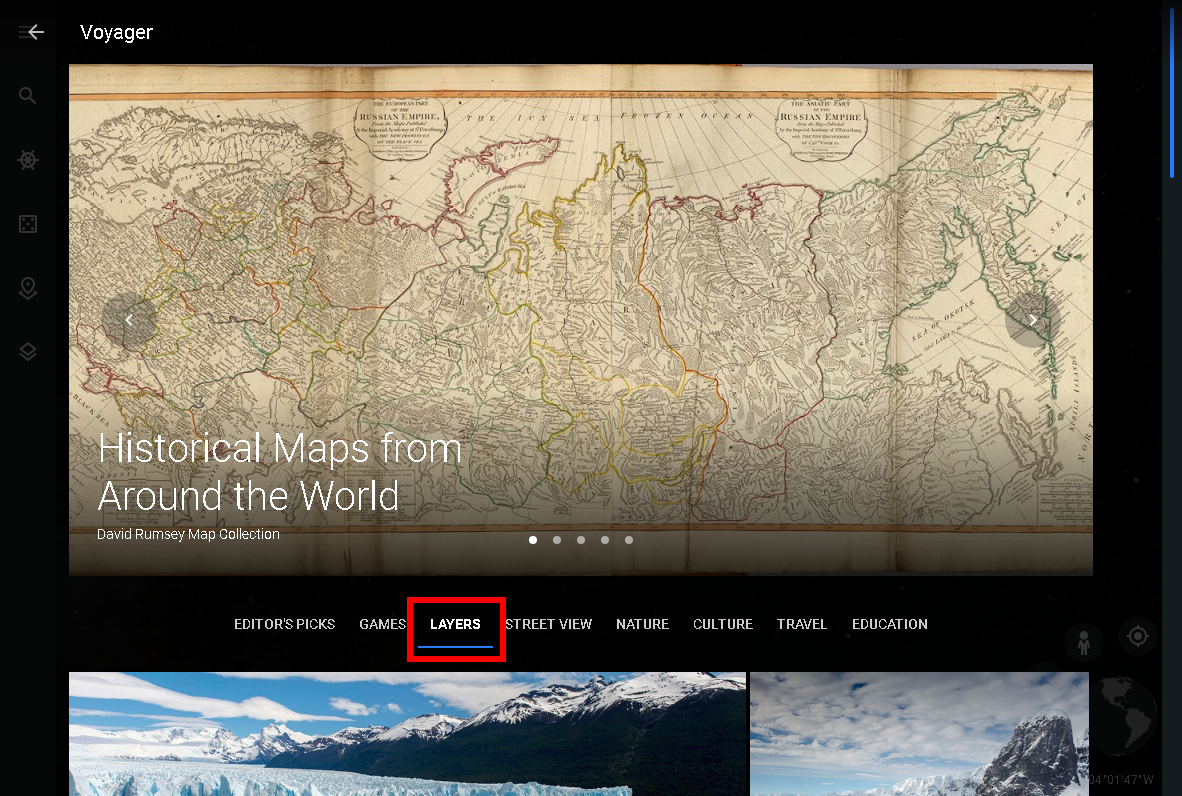The height and width of the screenshot is (796, 1182).
Task: Open Historical Maps from Around the World story
Action: point(280,472)
